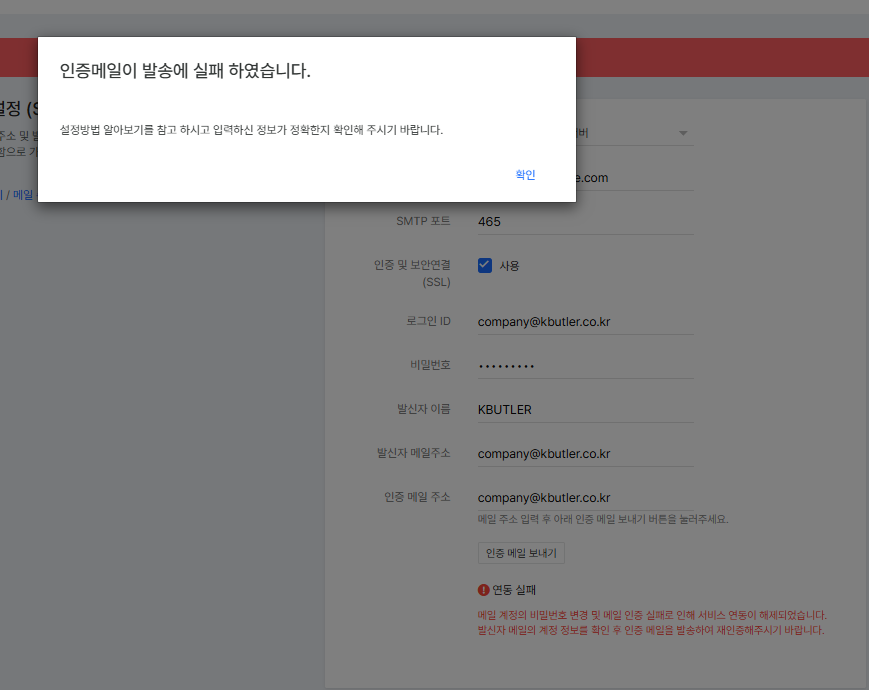
Task: Click the red warning text 메일 계정의 비밀번호 변경
Action: 652,615
